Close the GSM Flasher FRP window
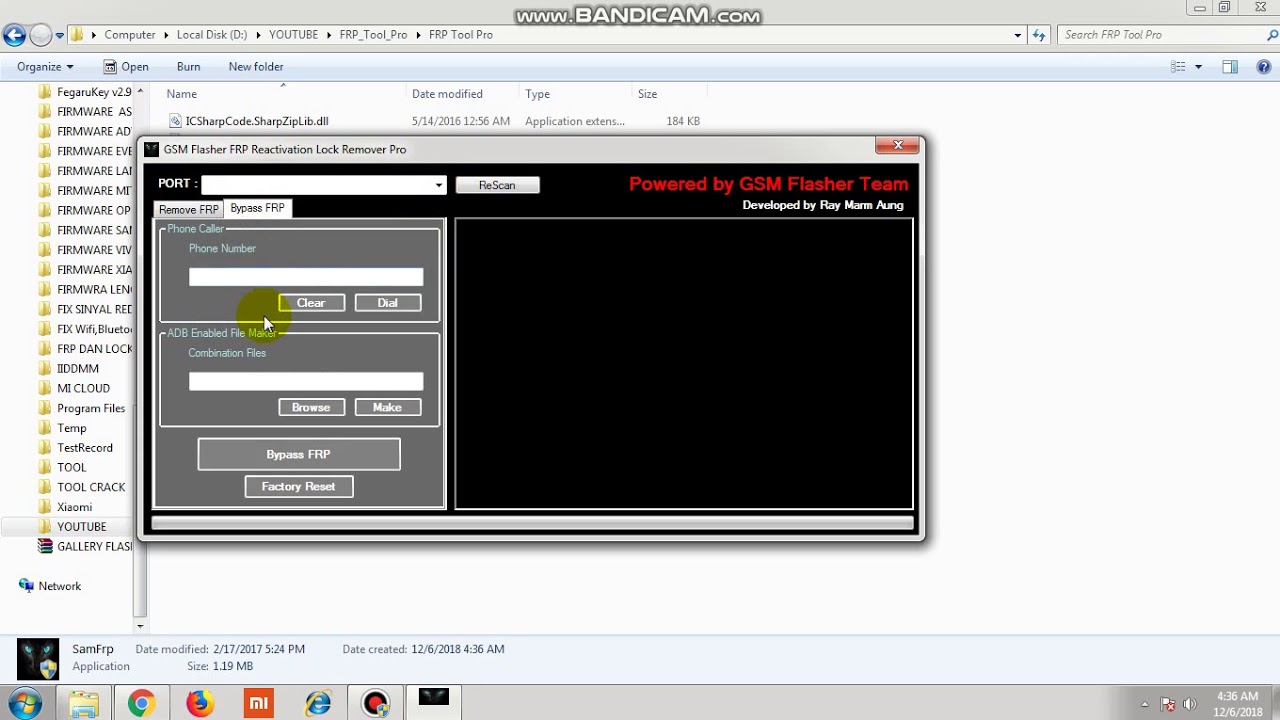The image size is (1280, 720). 897,146
